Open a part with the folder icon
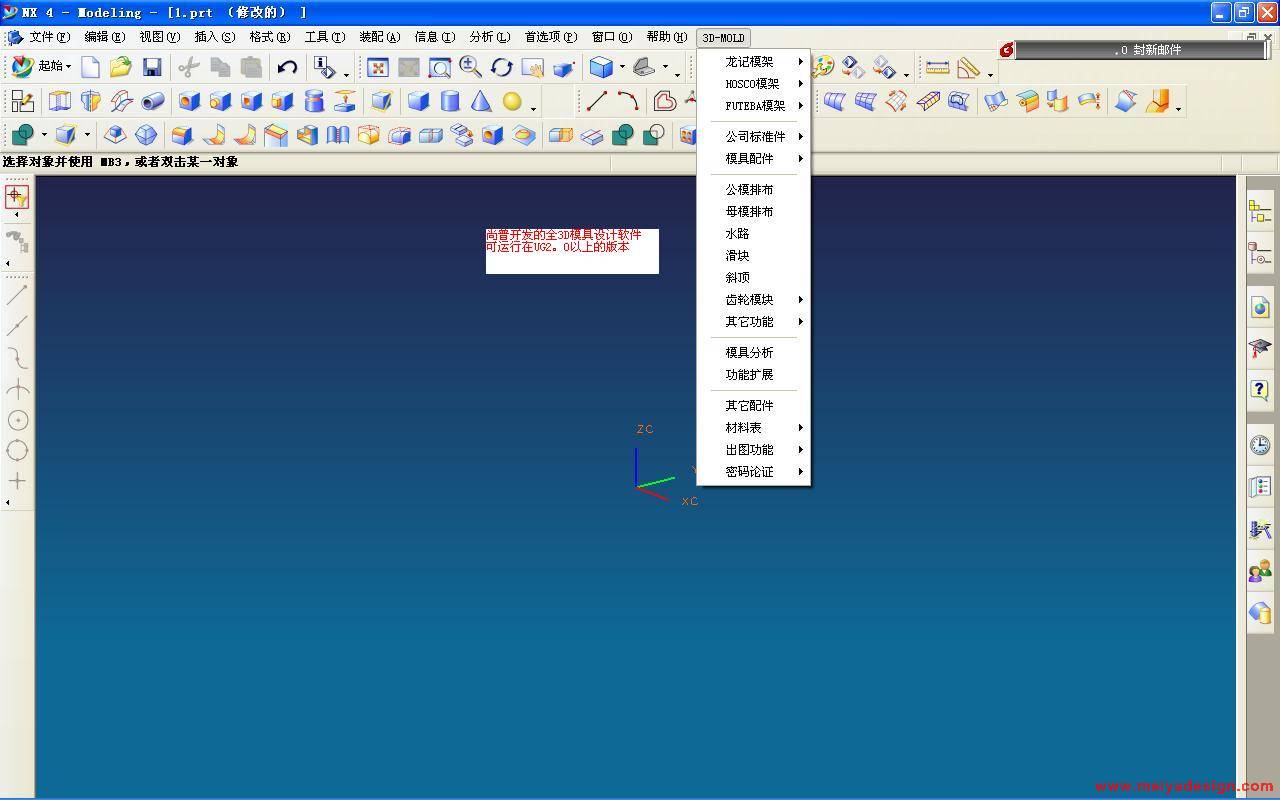1280x800 pixels. [121, 67]
